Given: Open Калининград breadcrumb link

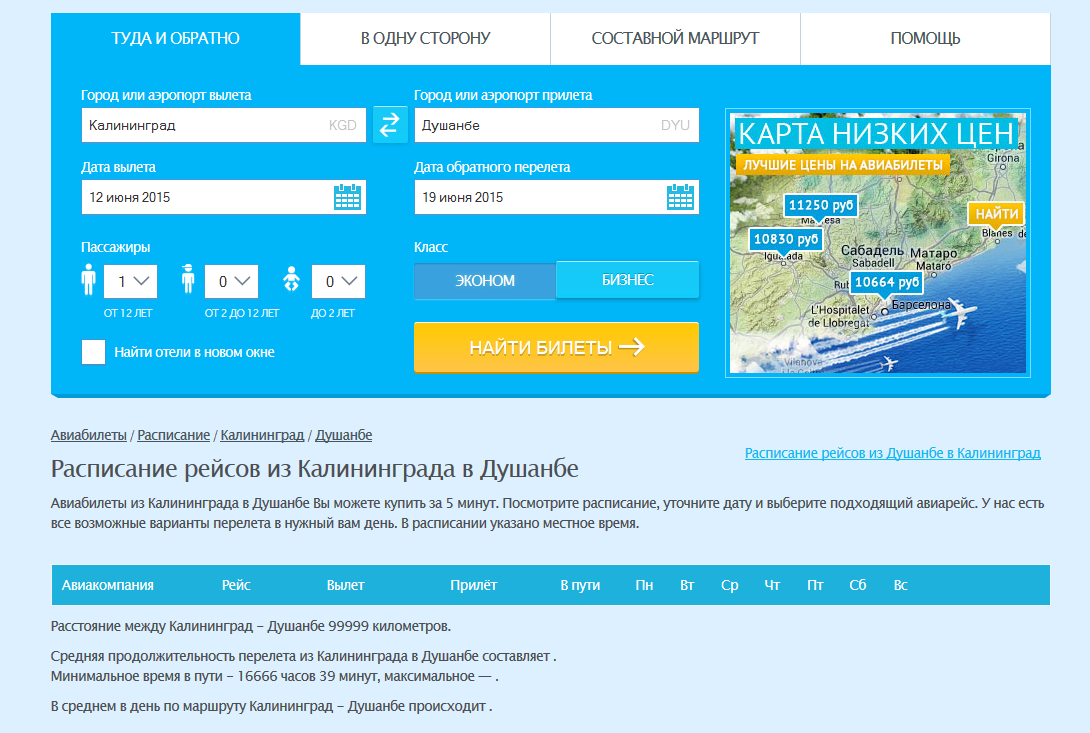Looking at the screenshot, I should coord(262,435).
